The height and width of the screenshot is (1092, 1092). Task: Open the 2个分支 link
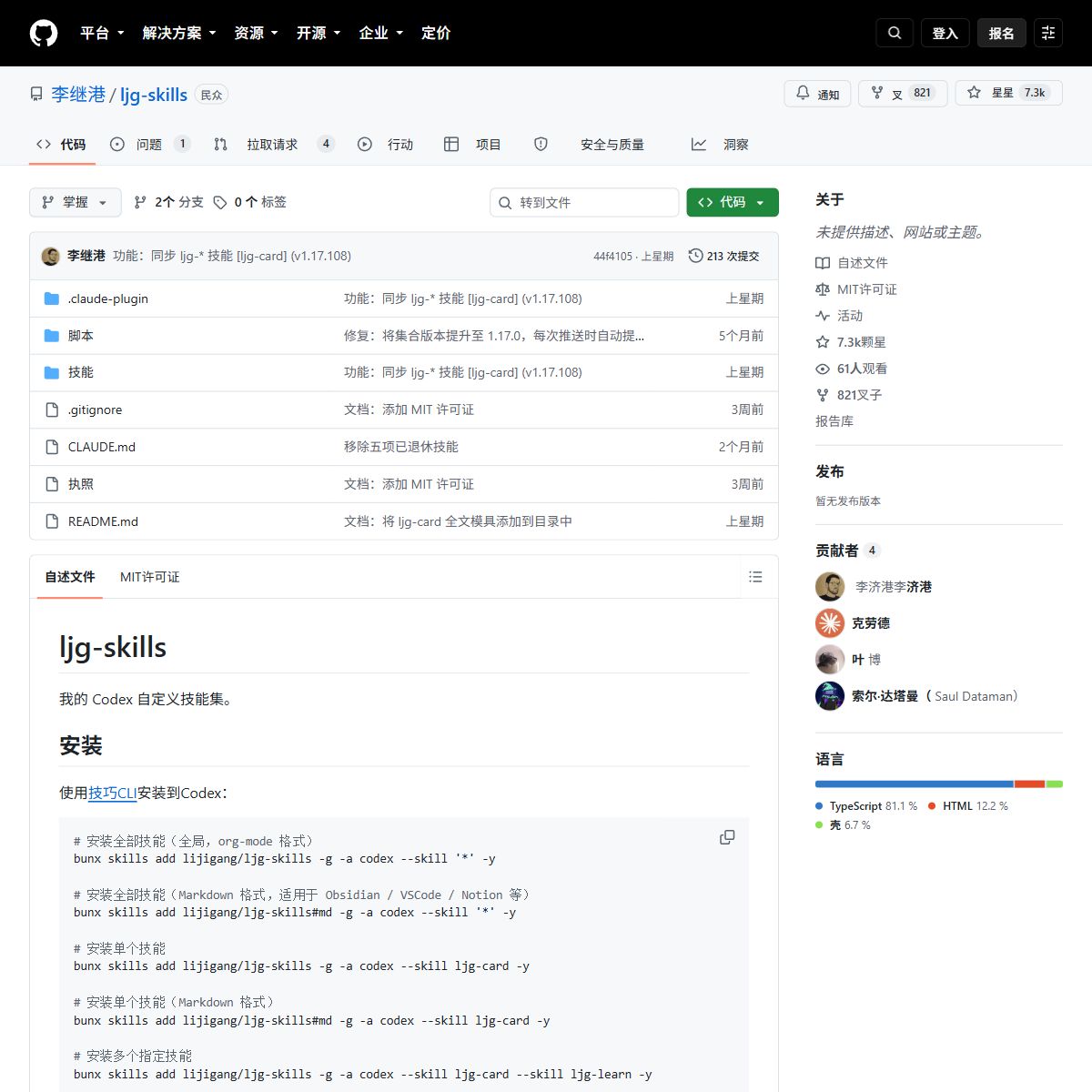coord(169,202)
